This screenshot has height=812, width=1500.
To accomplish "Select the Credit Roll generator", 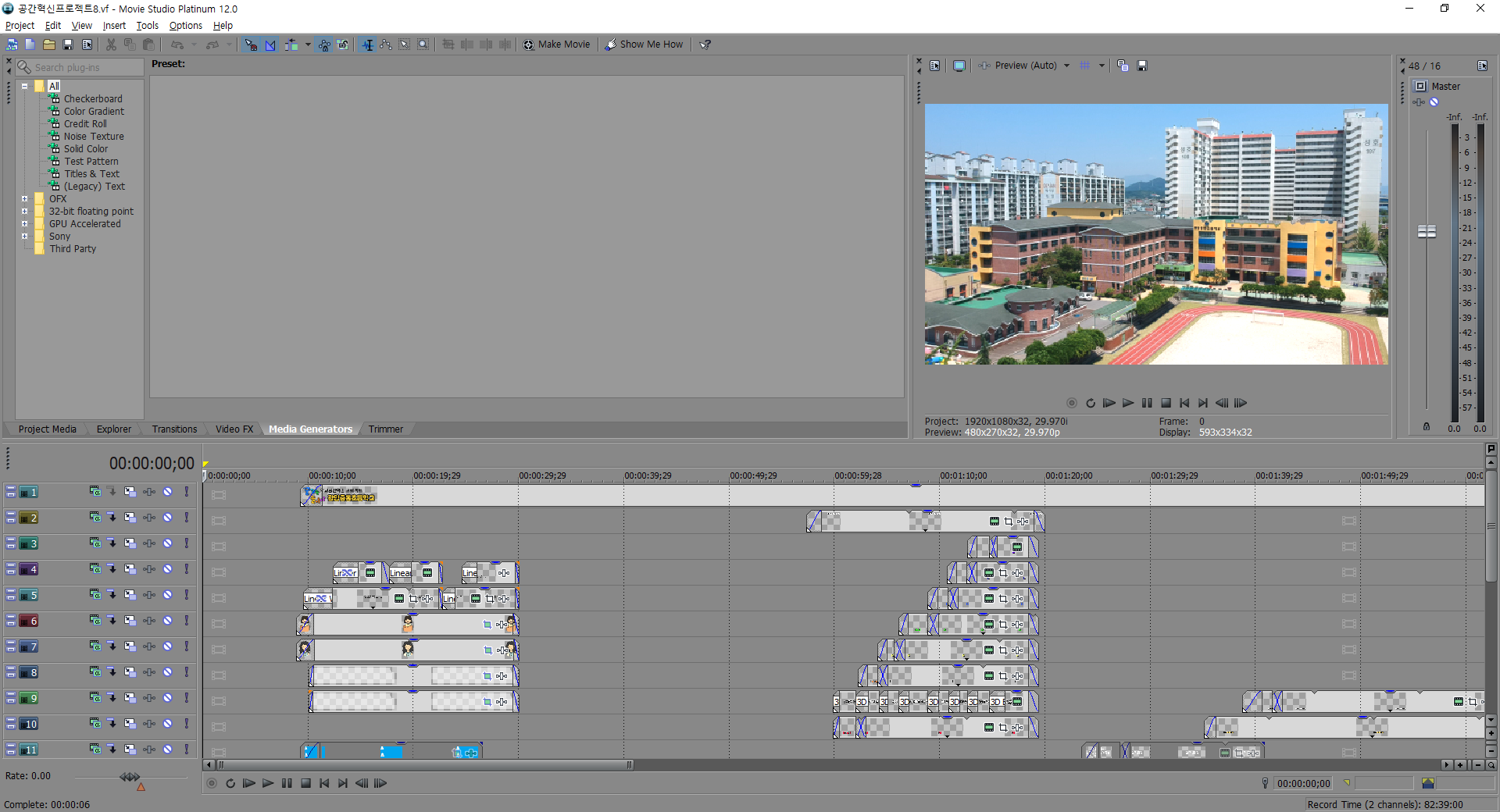I will (x=85, y=124).
